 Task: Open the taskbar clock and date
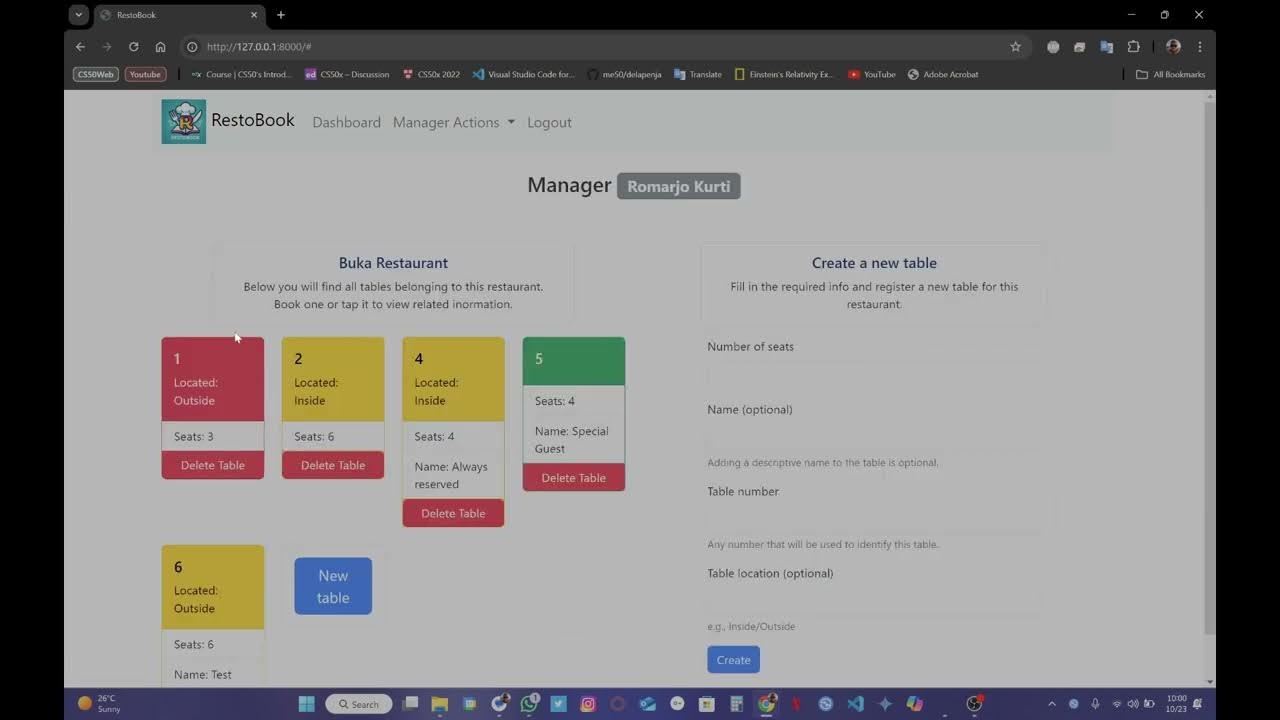1176,704
